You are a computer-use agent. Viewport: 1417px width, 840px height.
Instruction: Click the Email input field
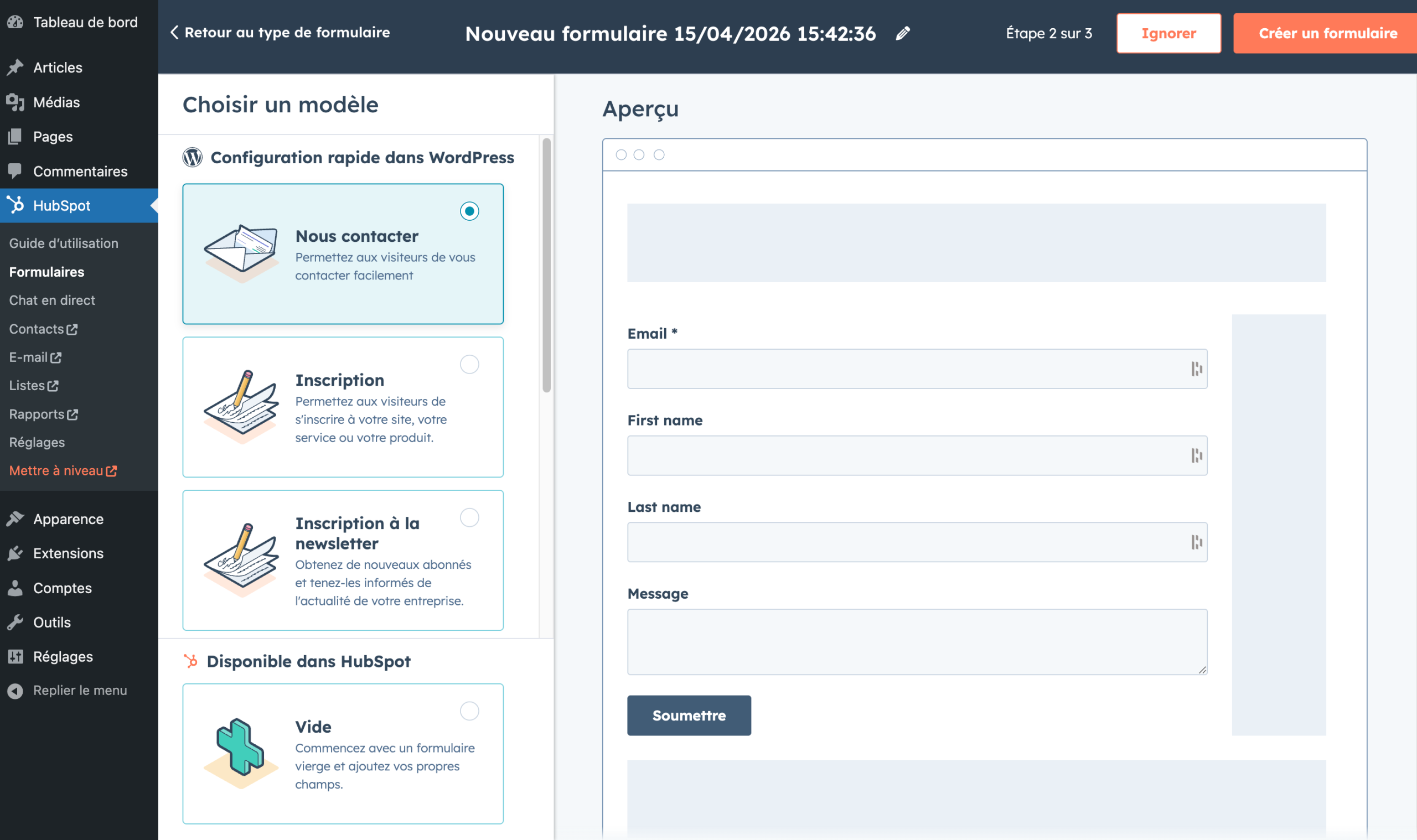pos(917,369)
